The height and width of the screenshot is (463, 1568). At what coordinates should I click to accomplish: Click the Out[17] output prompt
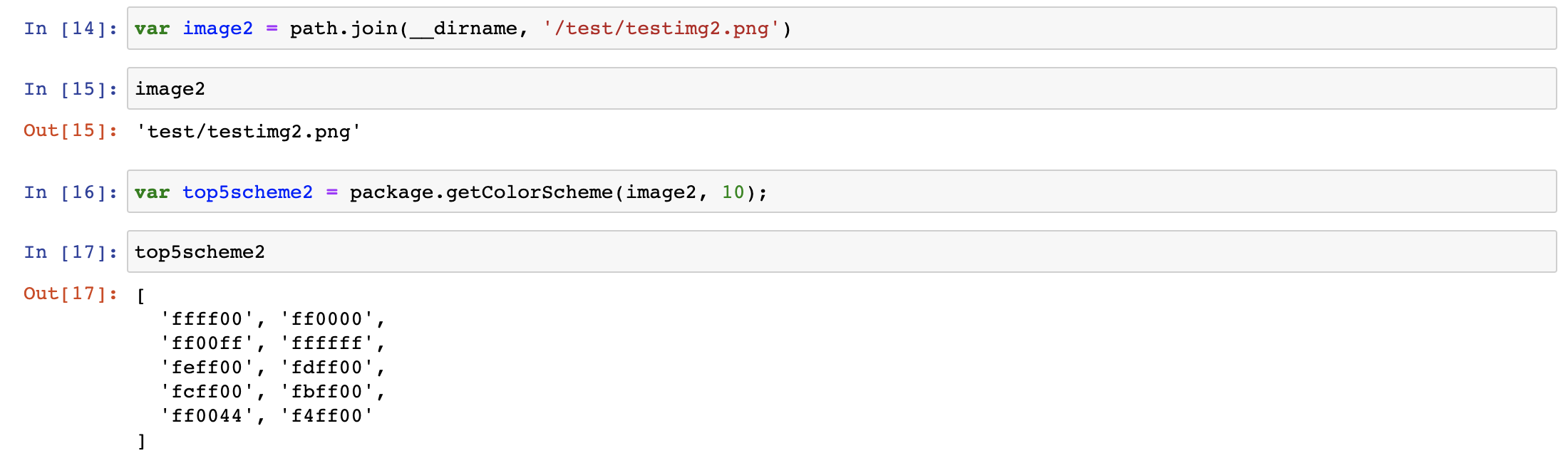click(71, 293)
